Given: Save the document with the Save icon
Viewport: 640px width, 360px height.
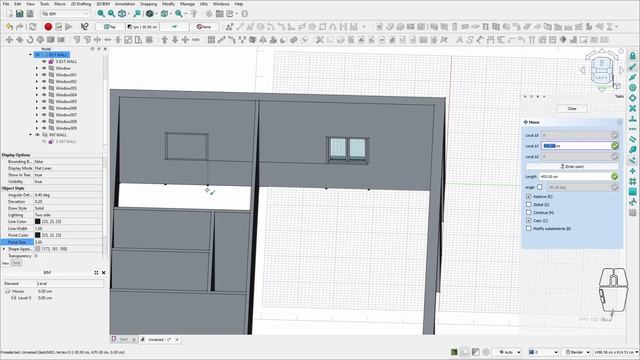Looking at the screenshot, I should pos(20,13).
